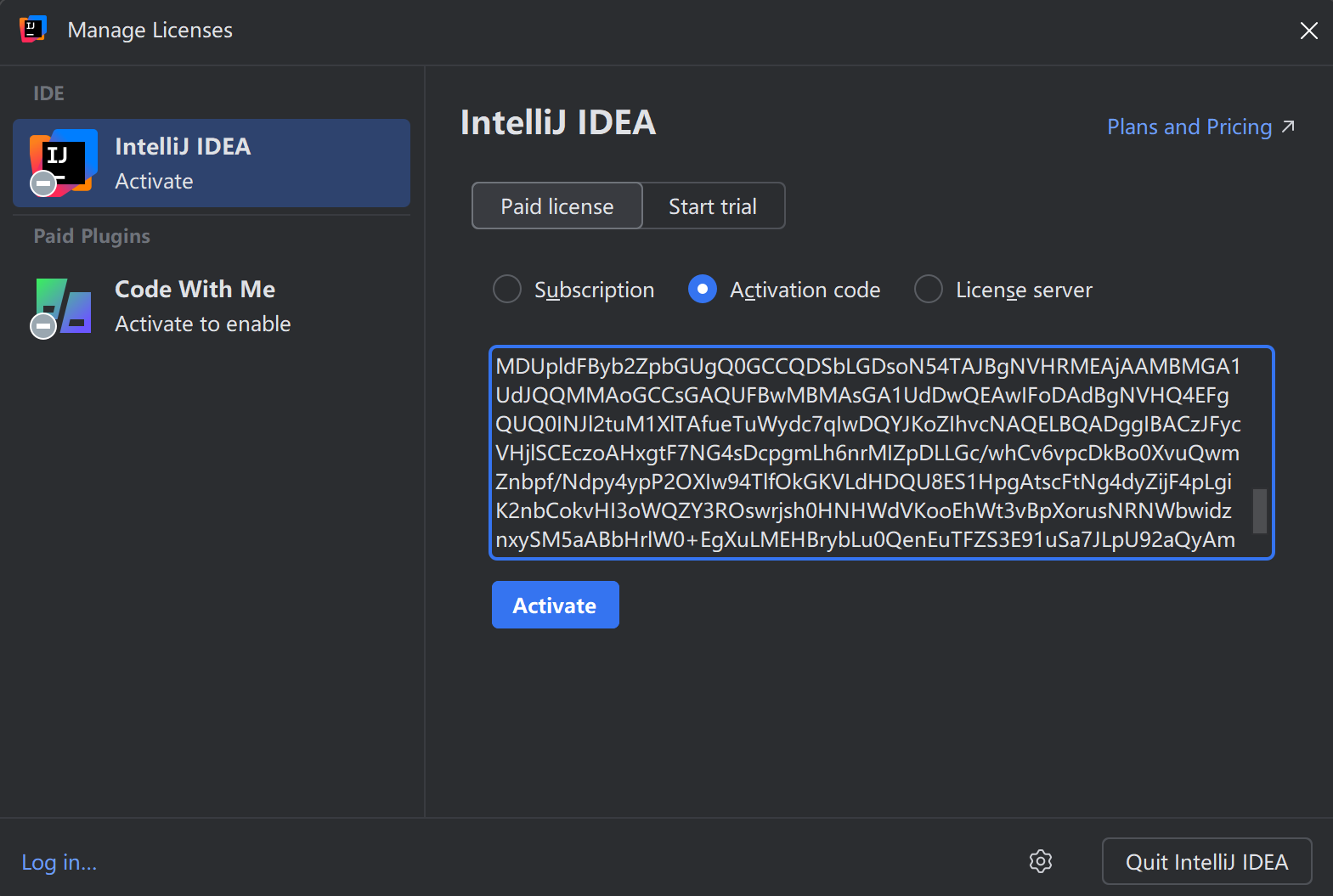The height and width of the screenshot is (896, 1333).
Task: Click the IDE section label
Action: 48,93
